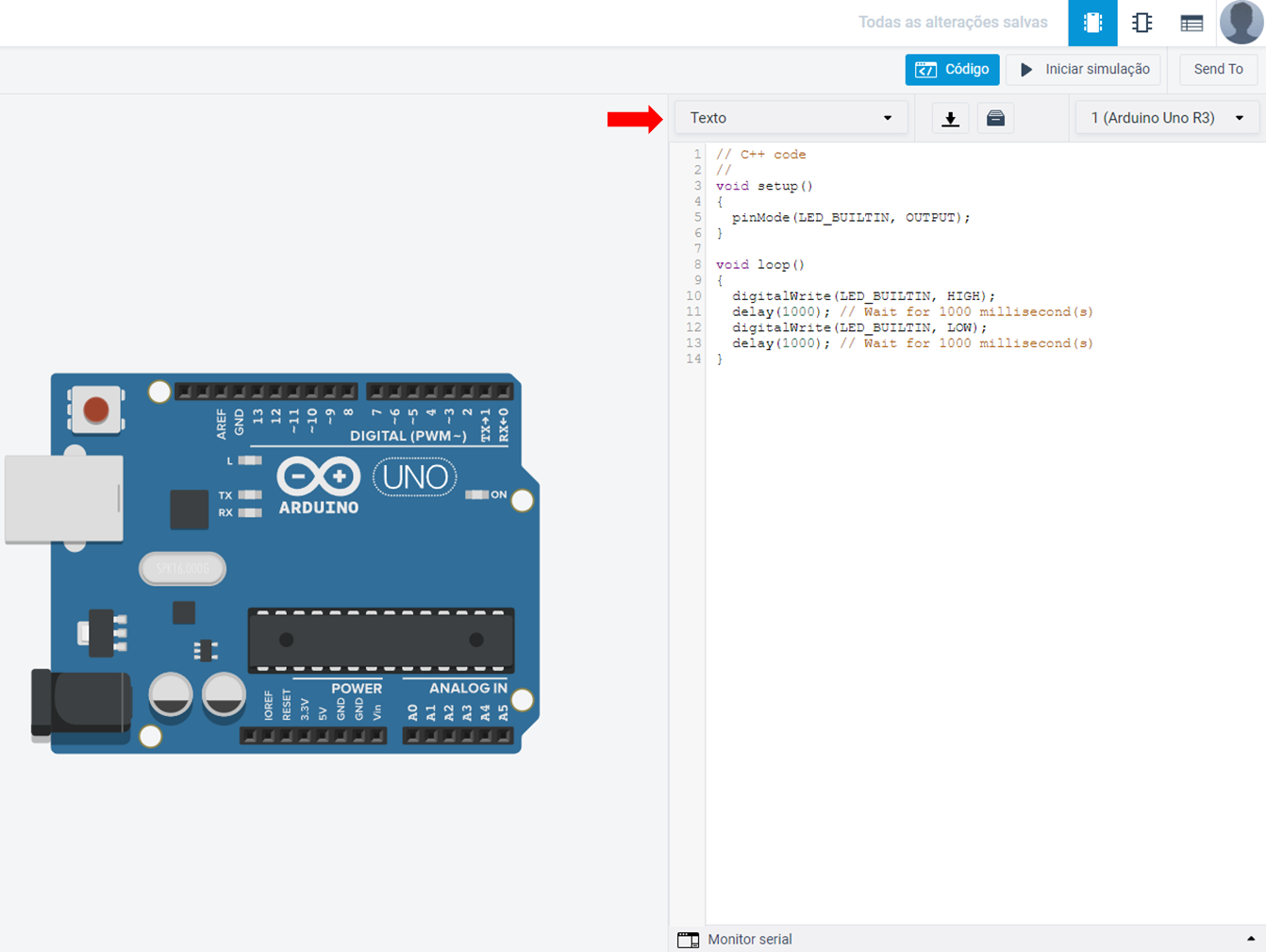Expand the Arduino Uno R3 board dropdown
The height and width of the screenshot is (952, 1266).
point(1167,118)
